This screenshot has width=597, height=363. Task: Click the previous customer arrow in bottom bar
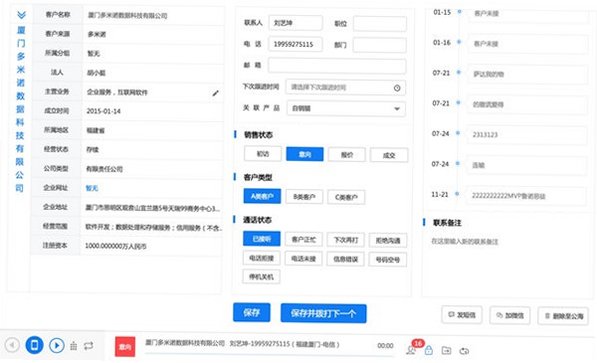click(12, 345)
